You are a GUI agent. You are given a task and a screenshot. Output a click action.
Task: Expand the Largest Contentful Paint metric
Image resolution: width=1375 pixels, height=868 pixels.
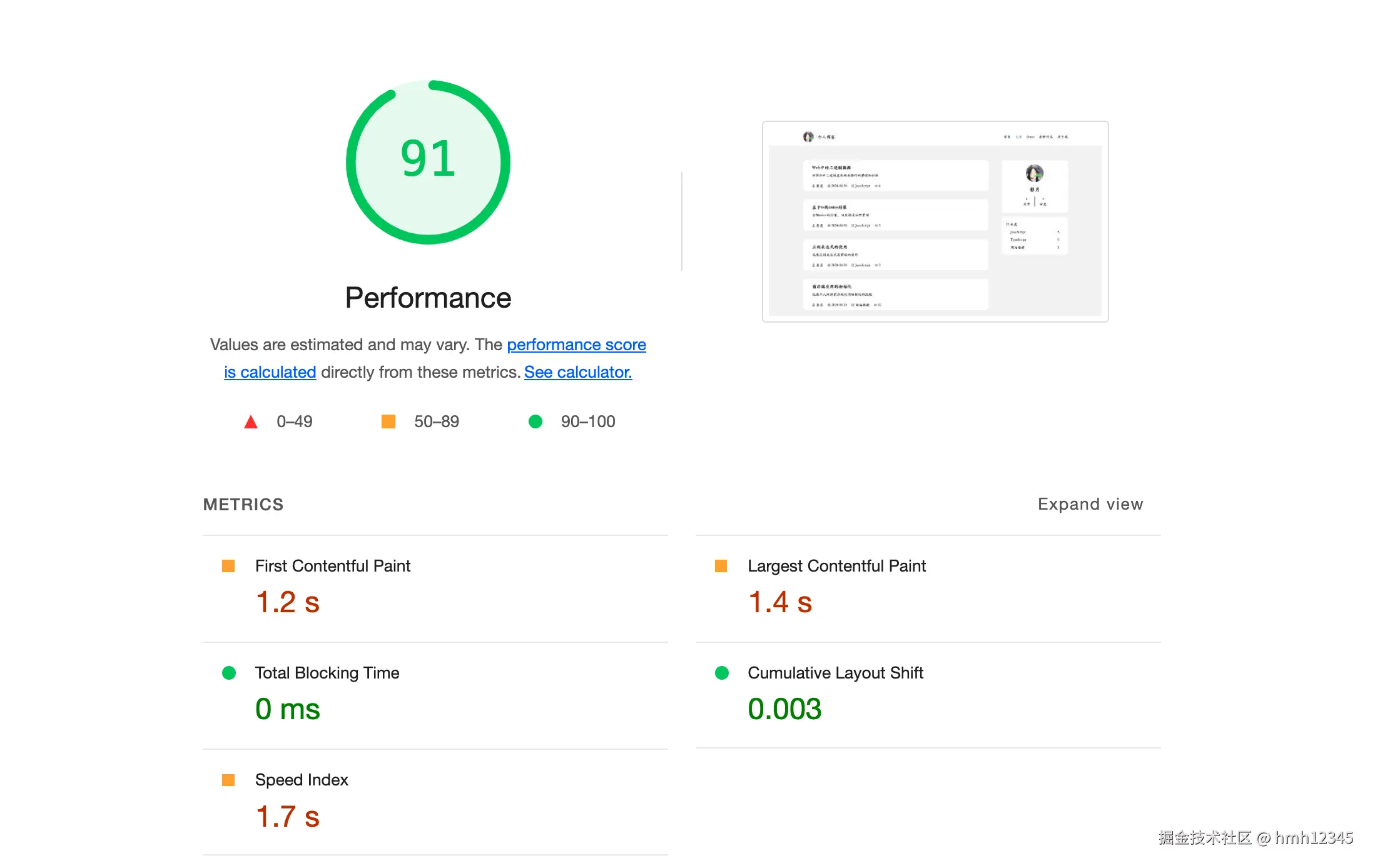(836, 566)
